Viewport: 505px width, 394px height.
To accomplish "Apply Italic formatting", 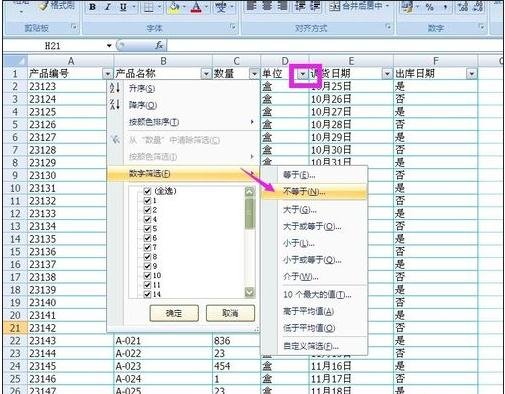I will coord(107,7).
